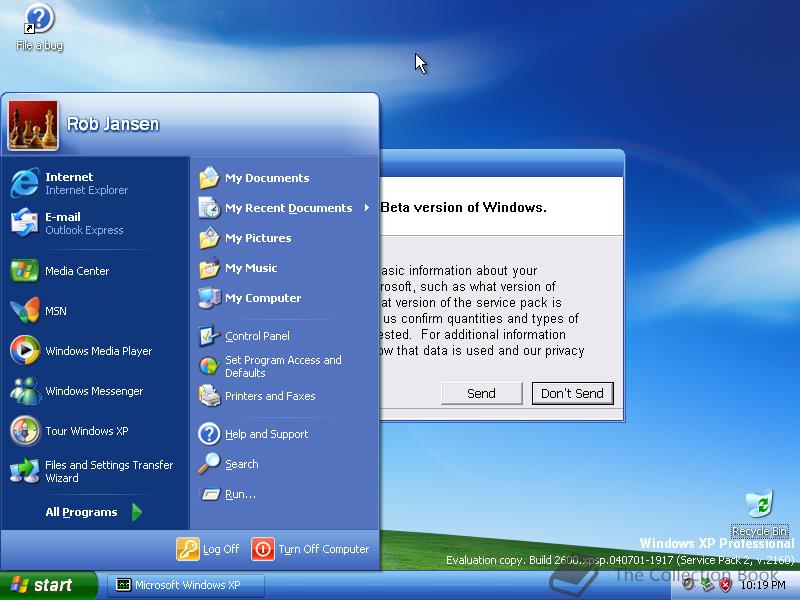Click the Search menu label
The width and height of the screenshot is (800, 600).
coord(242,464)
